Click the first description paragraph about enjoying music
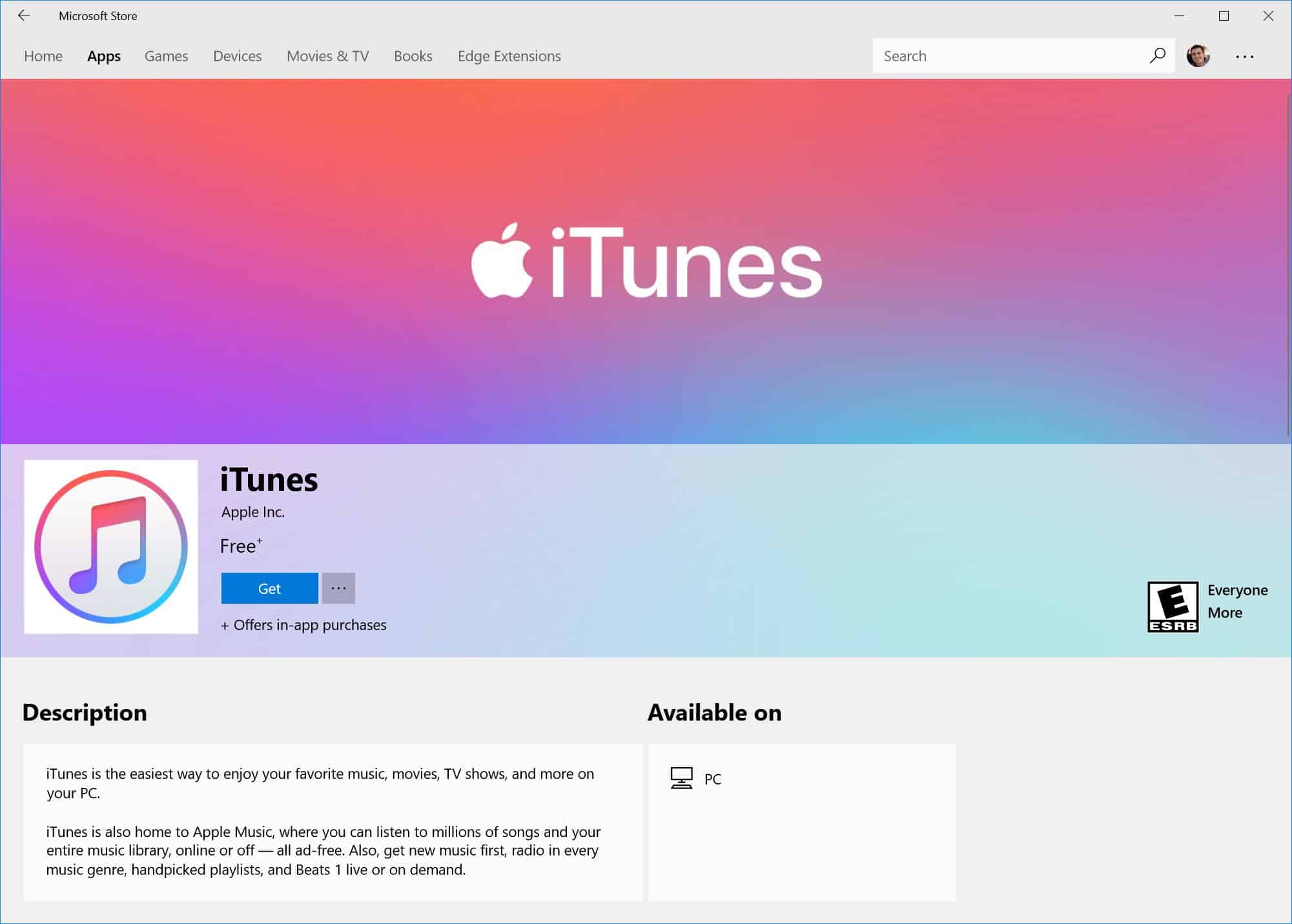 [320, 783]
